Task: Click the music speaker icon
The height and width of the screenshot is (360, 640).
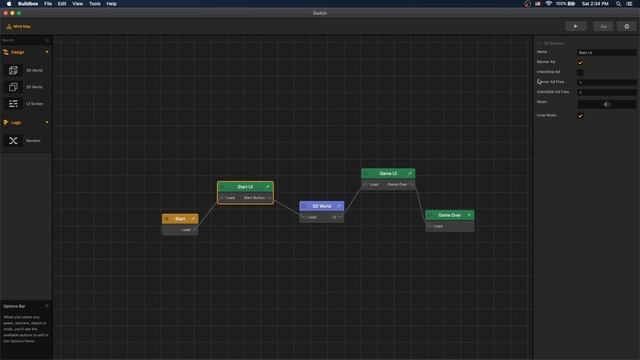Action: [607, 104]
